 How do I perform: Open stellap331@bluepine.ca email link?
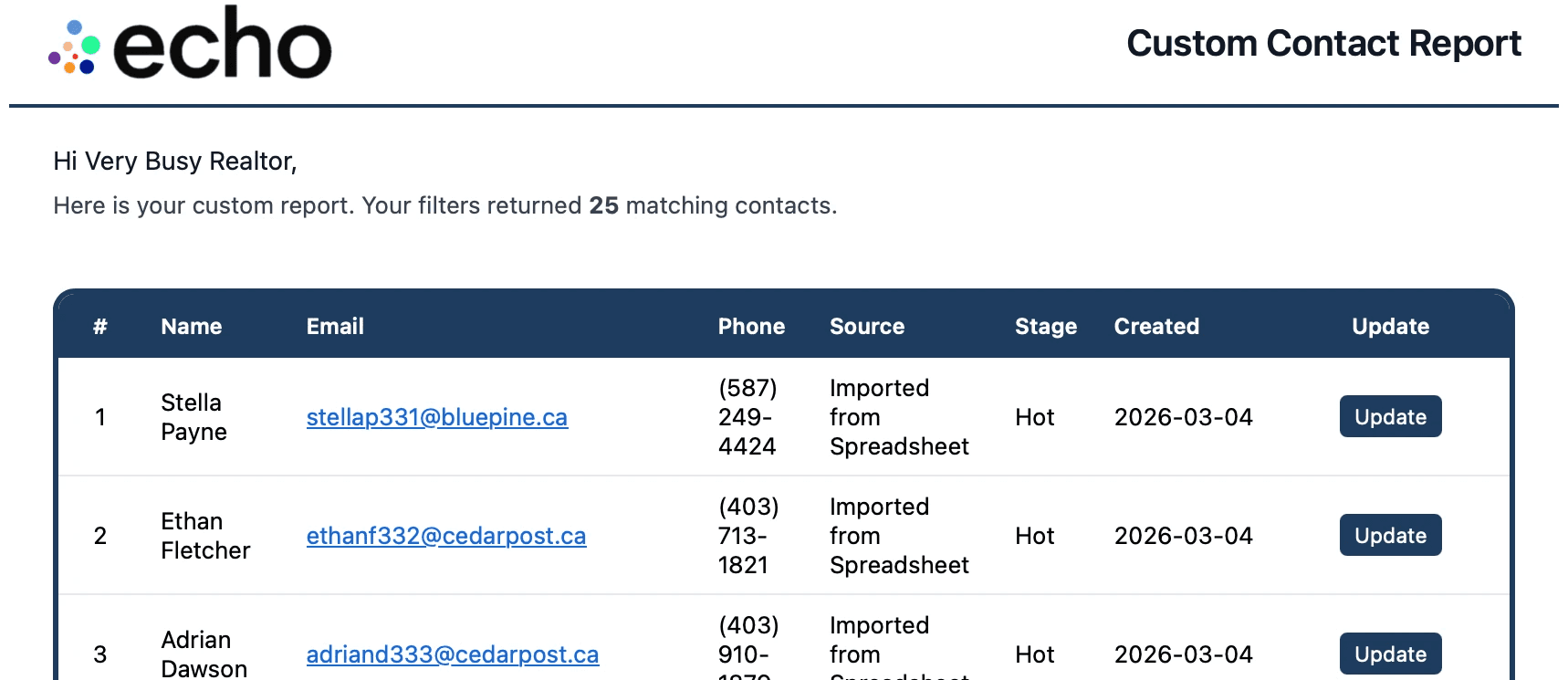coord(437,417)
